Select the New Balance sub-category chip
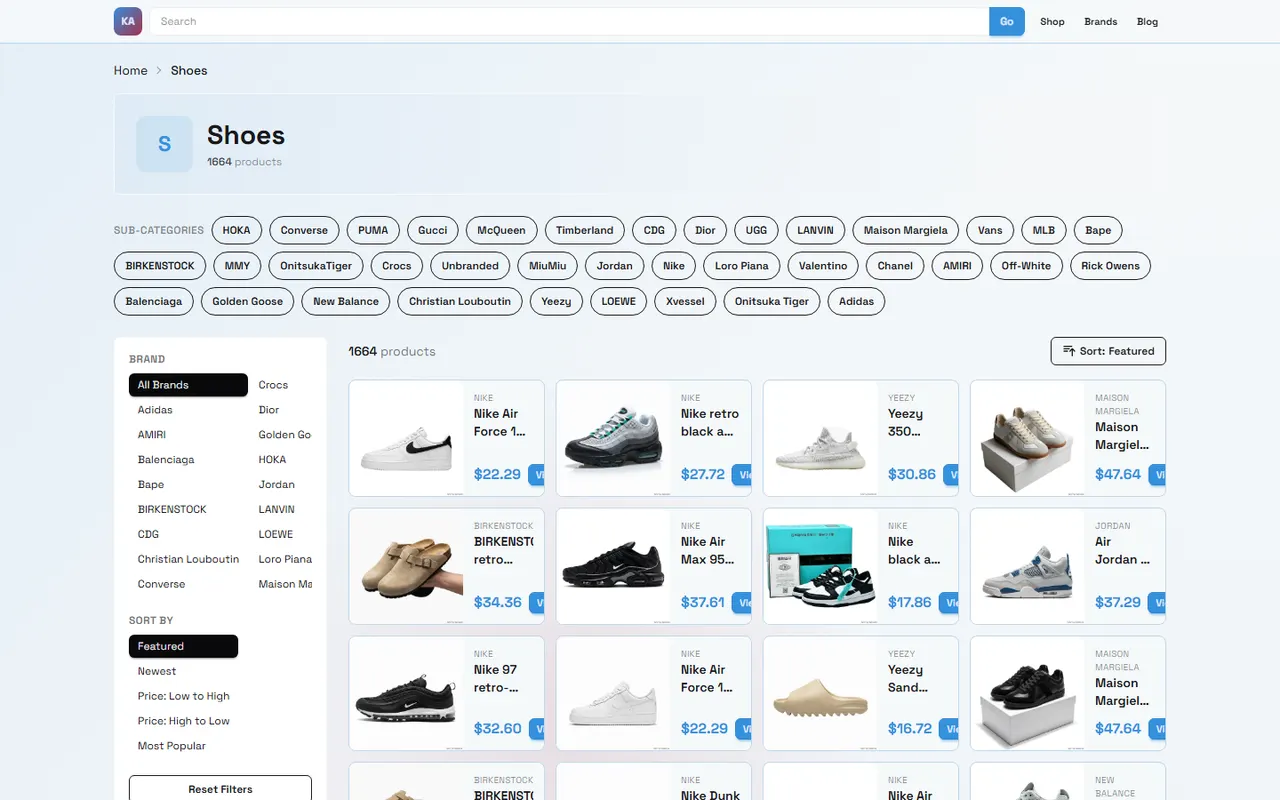The width and height of the screenshot is (1280, 800). 346,301
